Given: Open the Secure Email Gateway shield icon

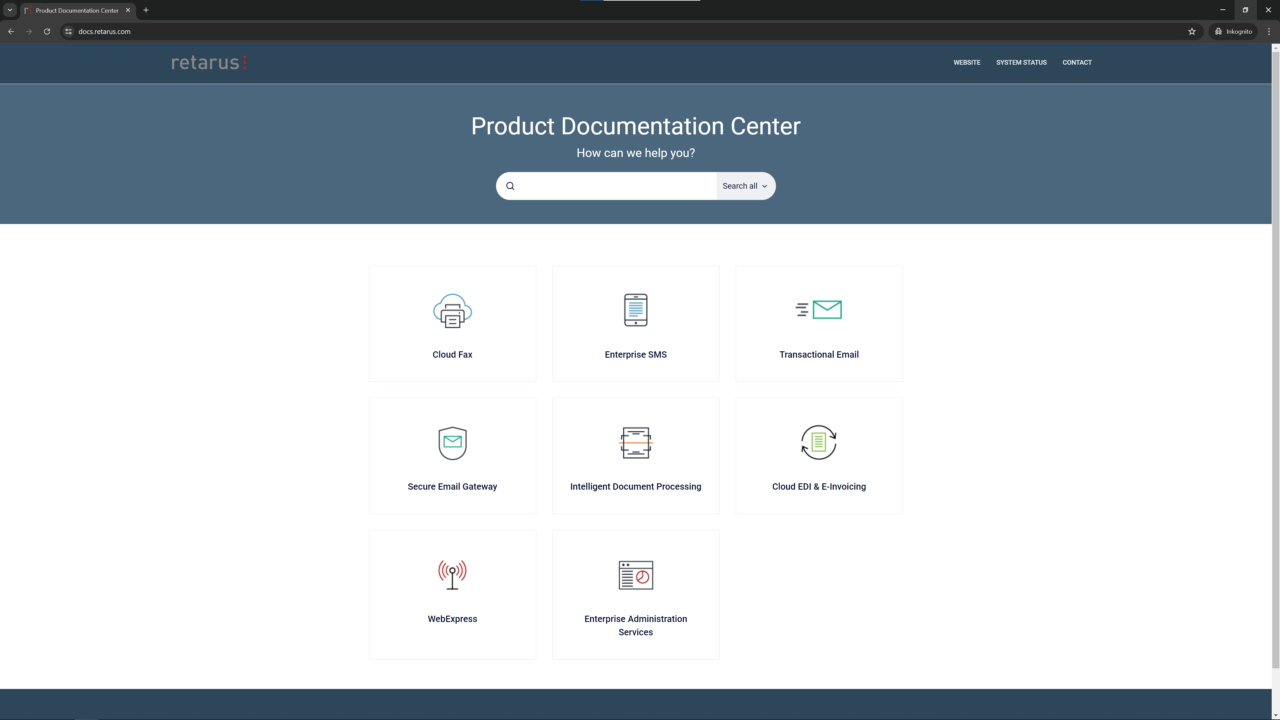Looking at the screenshot, I should 452,443.
